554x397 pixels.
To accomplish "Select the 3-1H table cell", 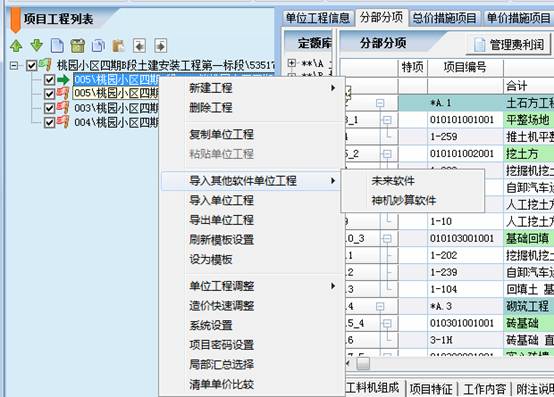I will (x=465, y=340).
